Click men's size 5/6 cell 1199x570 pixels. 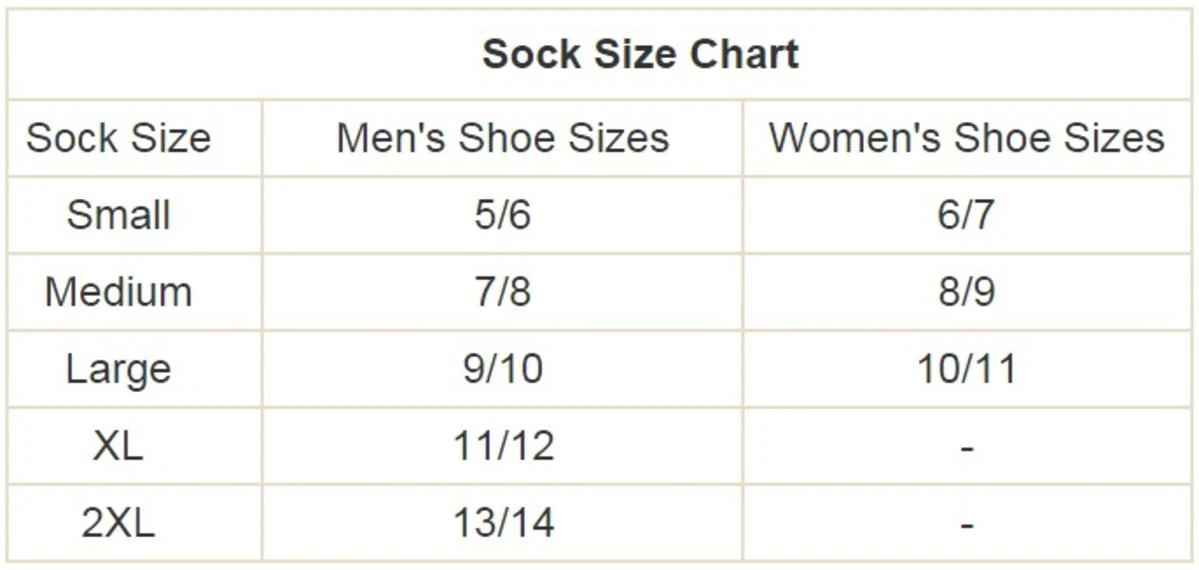click(502, 215)
